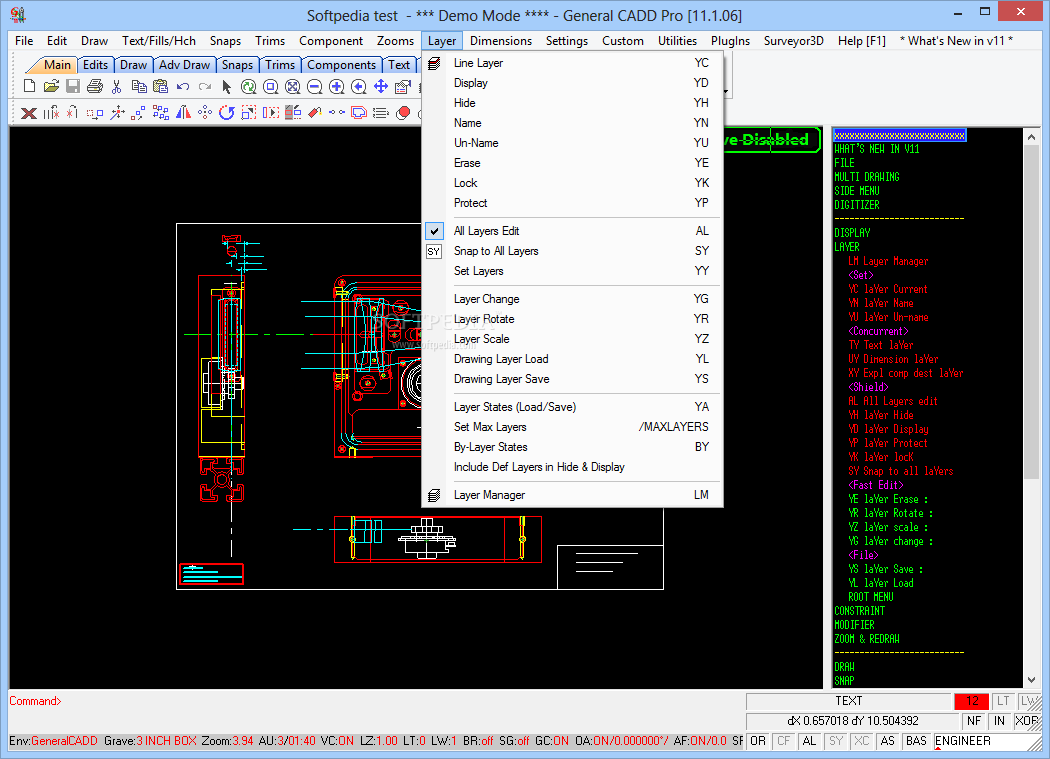Click the red stop-sign icon
1050x759 pixels.
point(403,113)
